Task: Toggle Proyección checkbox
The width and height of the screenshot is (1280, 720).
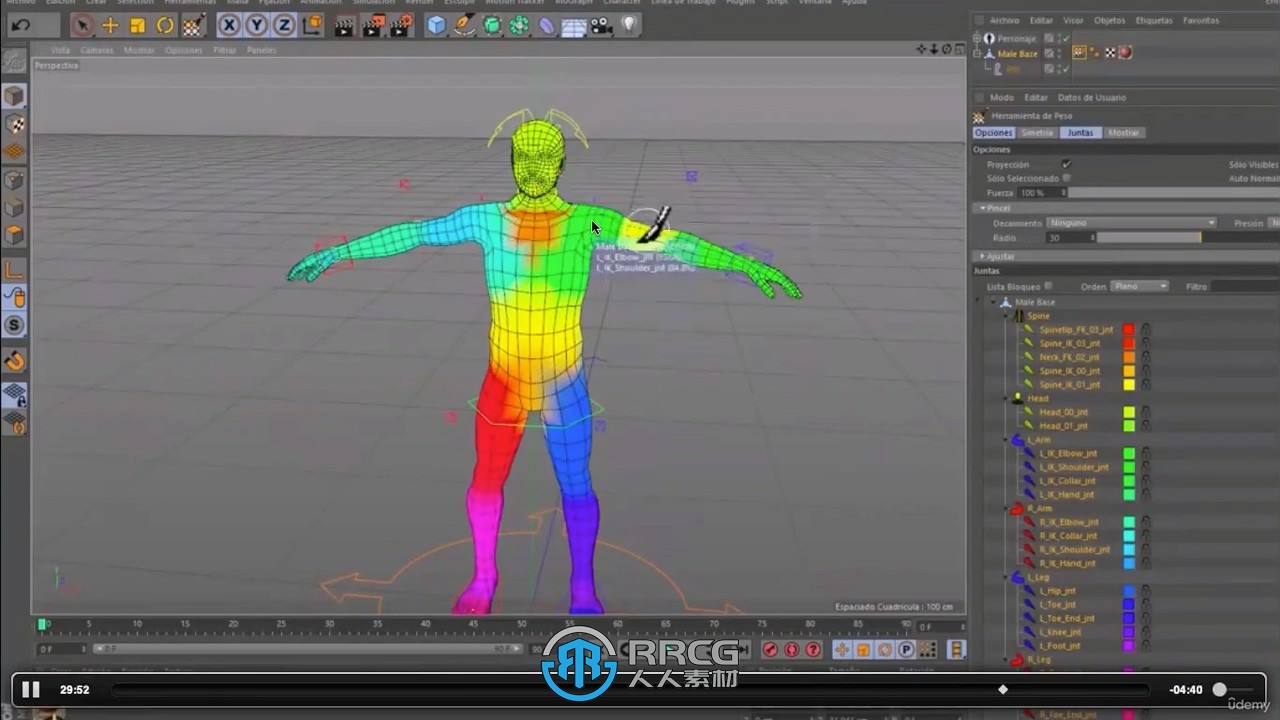Action: [x=1066, y=164]
